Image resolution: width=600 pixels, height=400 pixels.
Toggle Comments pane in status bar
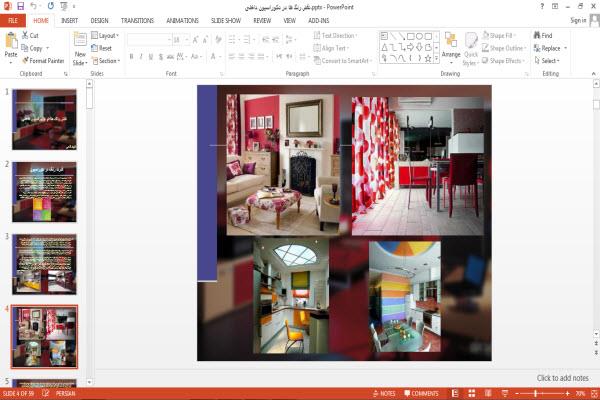(421, 393)
